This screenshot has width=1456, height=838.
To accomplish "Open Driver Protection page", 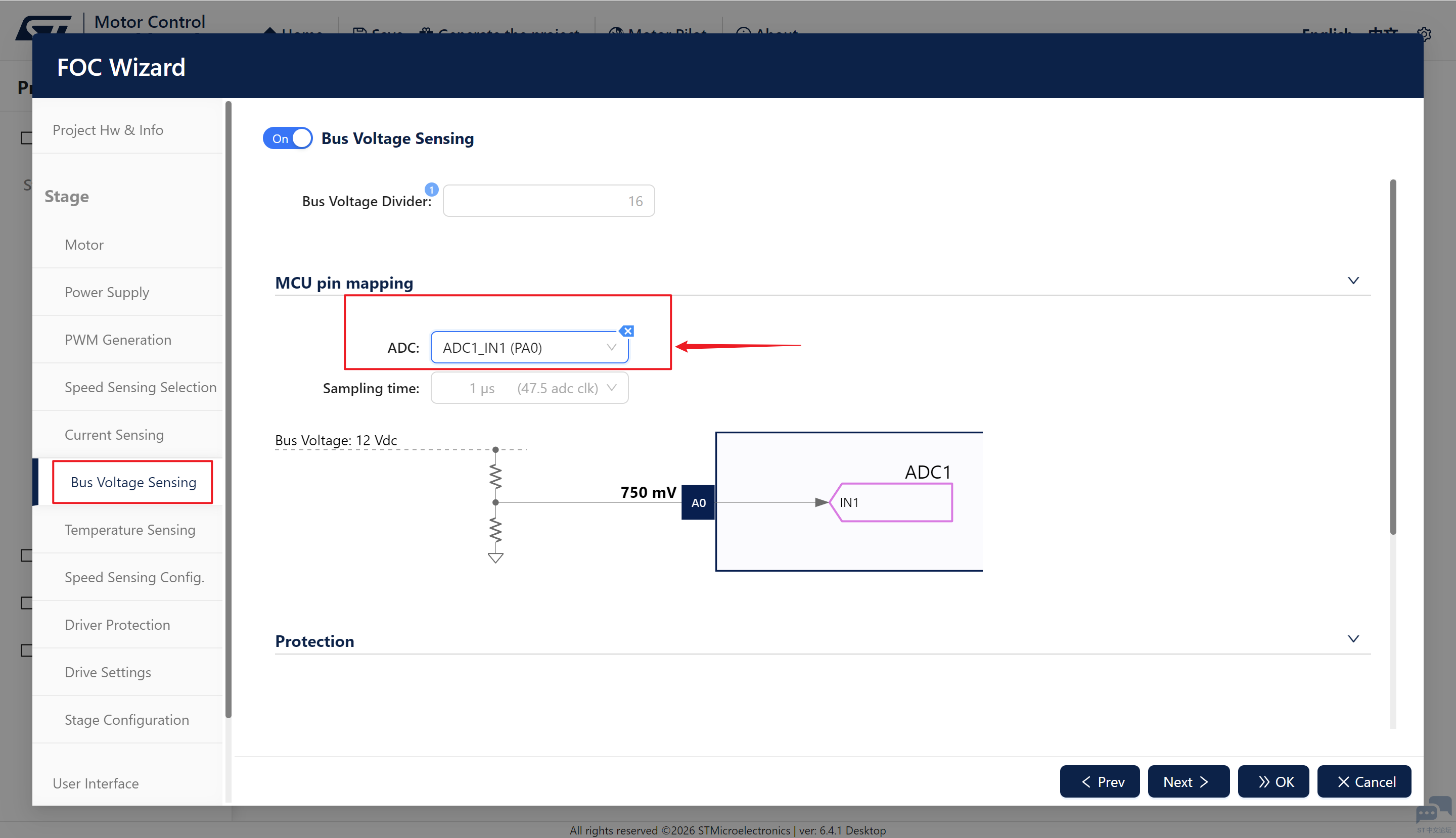I will coord(117,625).
